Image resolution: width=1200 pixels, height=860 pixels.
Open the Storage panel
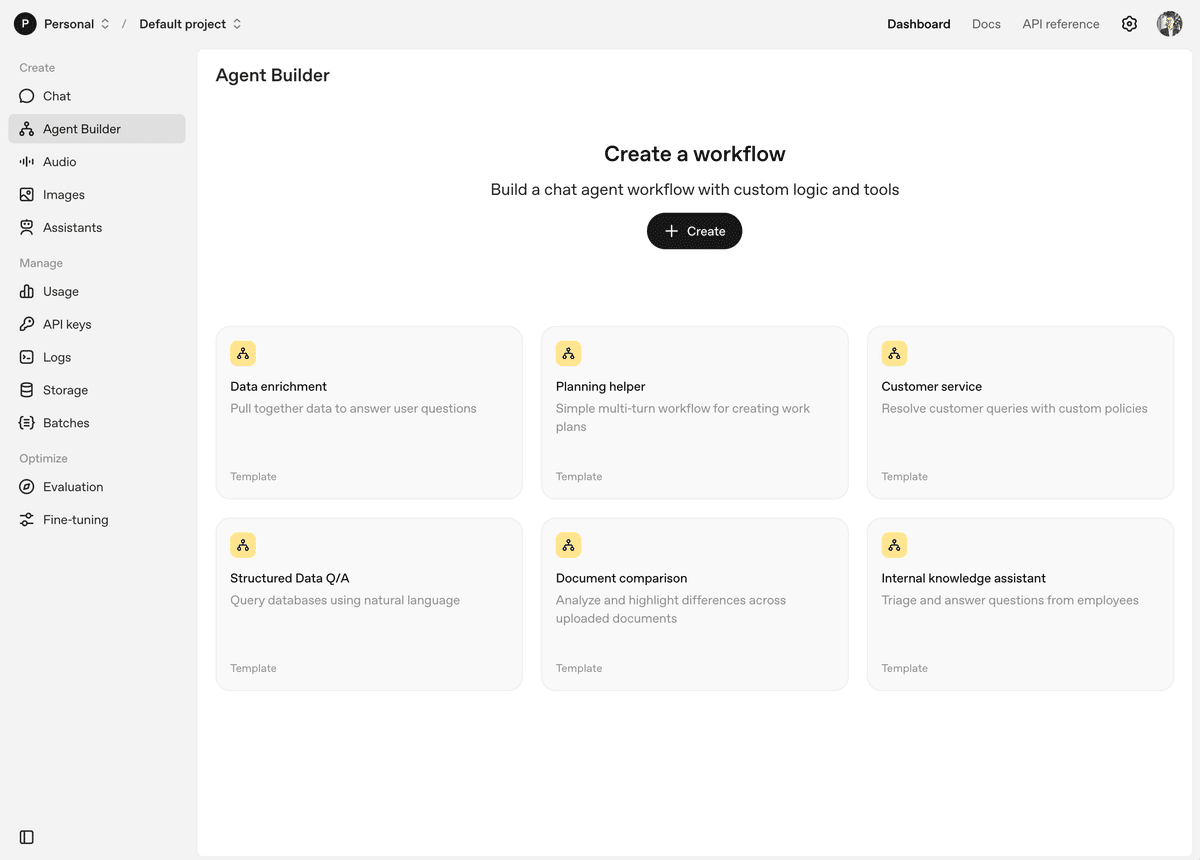click(x=64, y=389)
